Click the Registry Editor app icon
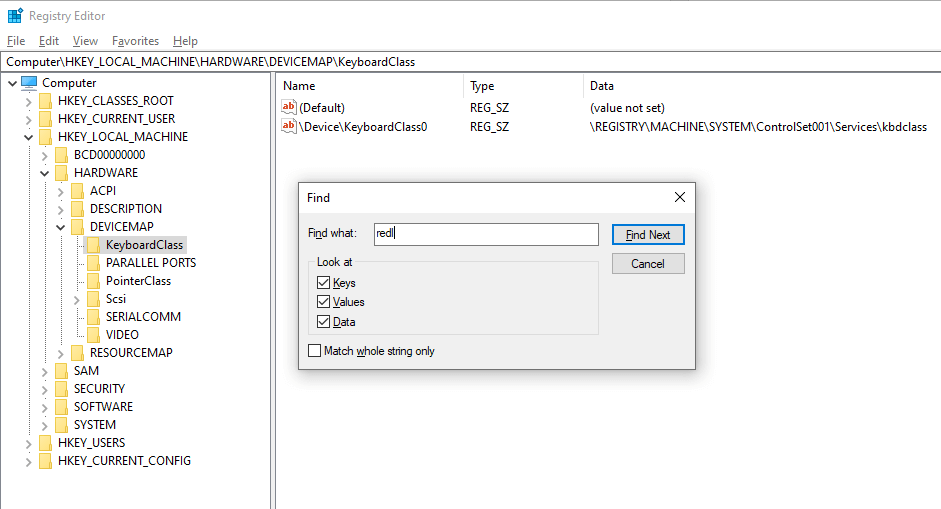This screenshot has width=941, height=509. point(15,16)
